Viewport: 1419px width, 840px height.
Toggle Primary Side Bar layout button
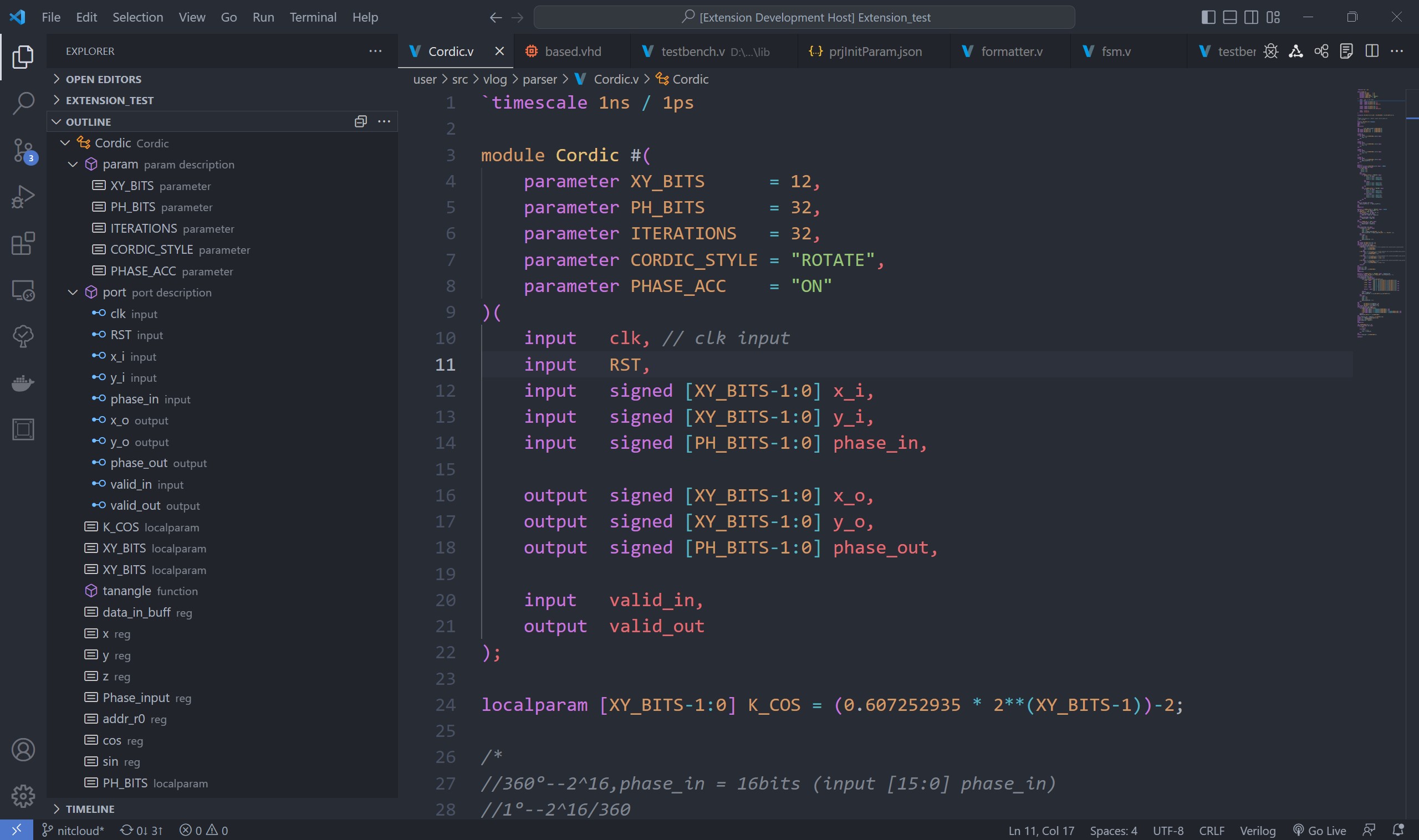tap(1208, 18)
